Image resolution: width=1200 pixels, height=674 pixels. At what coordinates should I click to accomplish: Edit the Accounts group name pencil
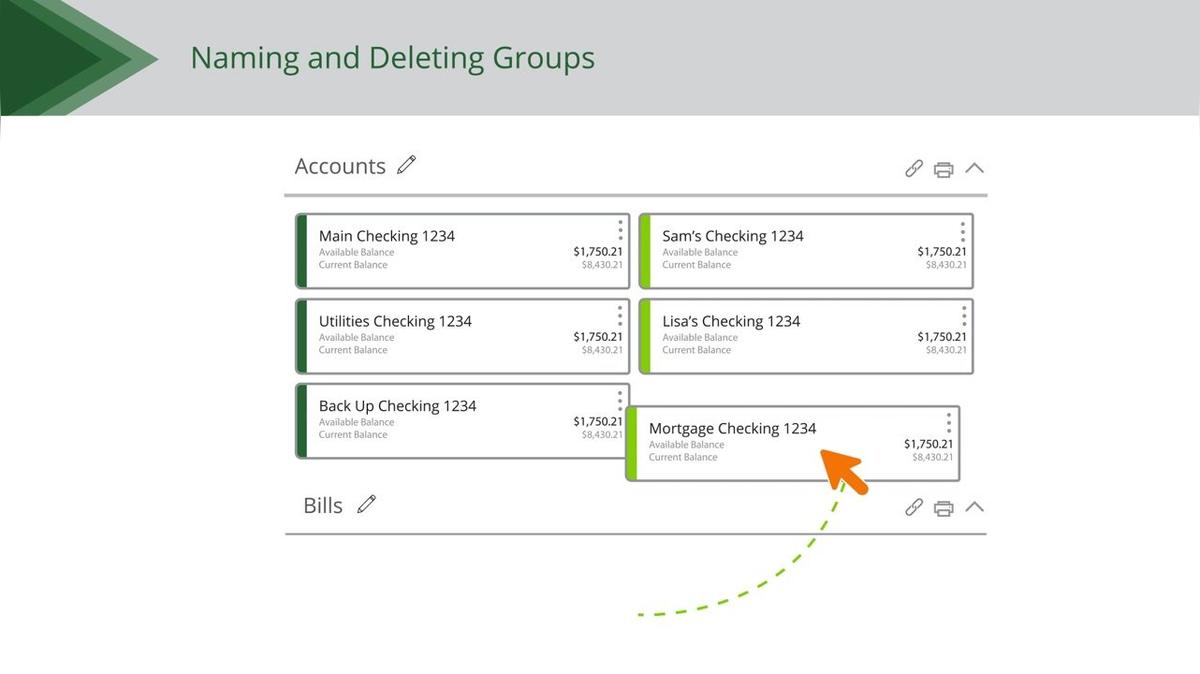406,165
